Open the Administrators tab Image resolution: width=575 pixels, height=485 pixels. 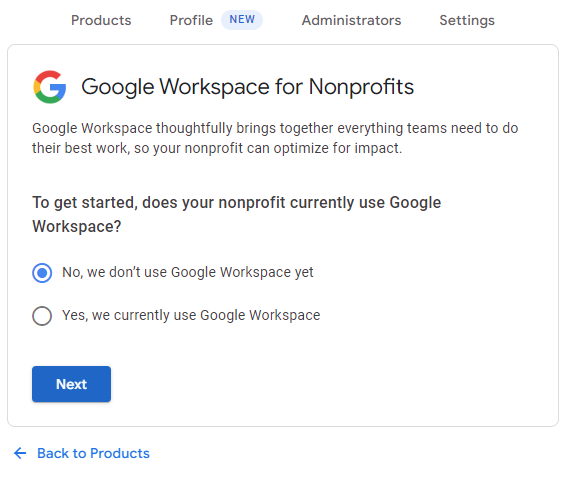(x=351, y=20)
